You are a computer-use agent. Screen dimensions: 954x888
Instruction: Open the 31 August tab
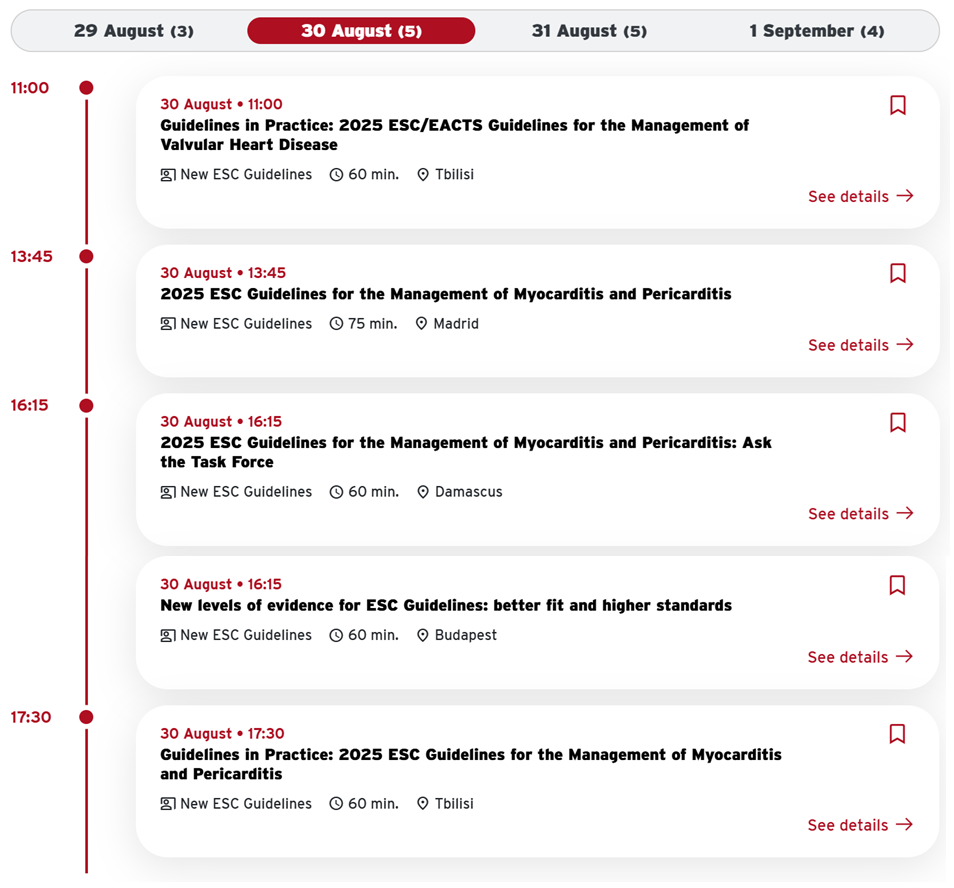(x=589, y=31)
